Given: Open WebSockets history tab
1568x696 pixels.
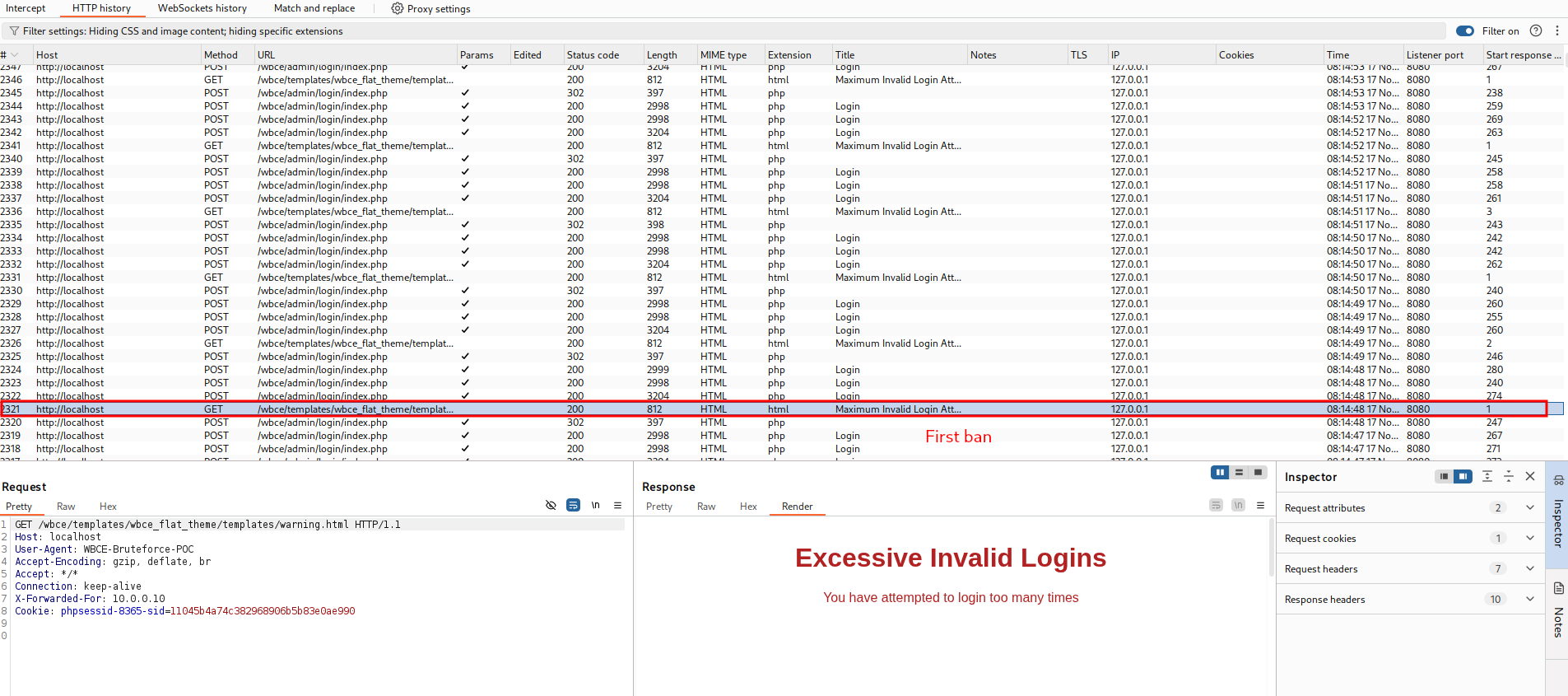Looking at the screenshot, I should pyautogui.click(x=202, y=8).
